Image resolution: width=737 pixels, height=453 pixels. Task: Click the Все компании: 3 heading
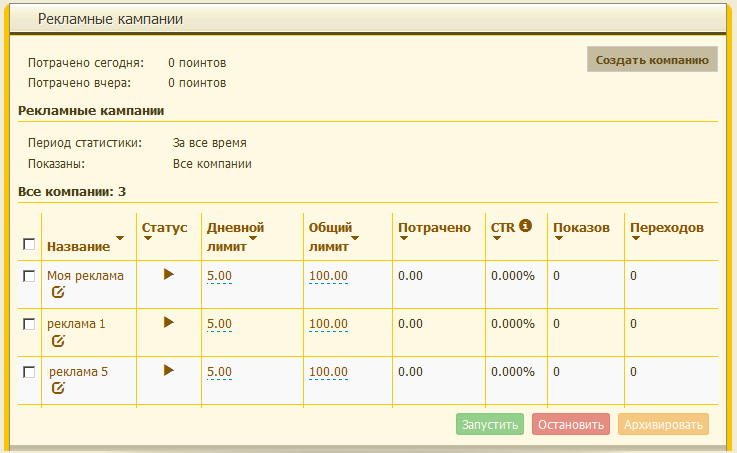72,192
